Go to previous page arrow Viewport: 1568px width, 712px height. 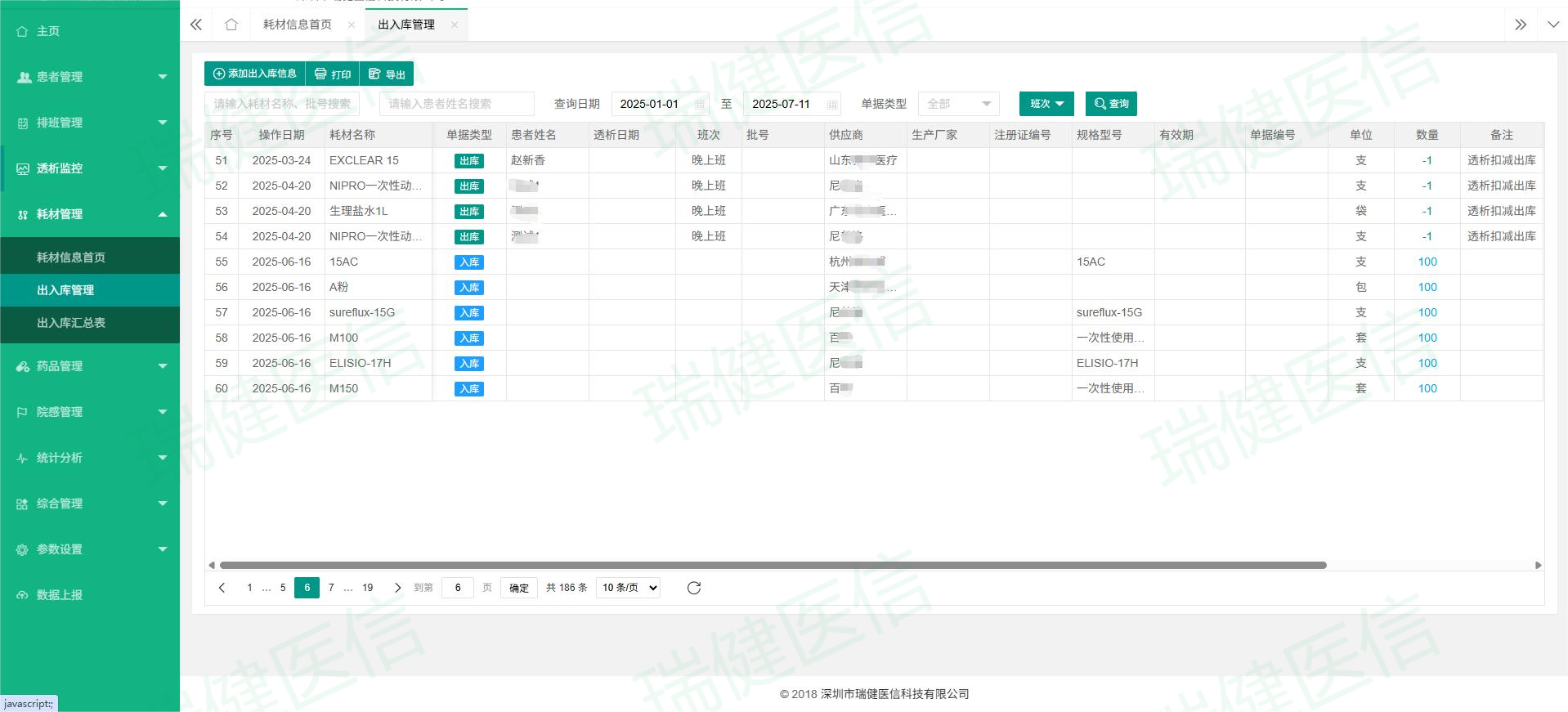click(x=222, y=588)
